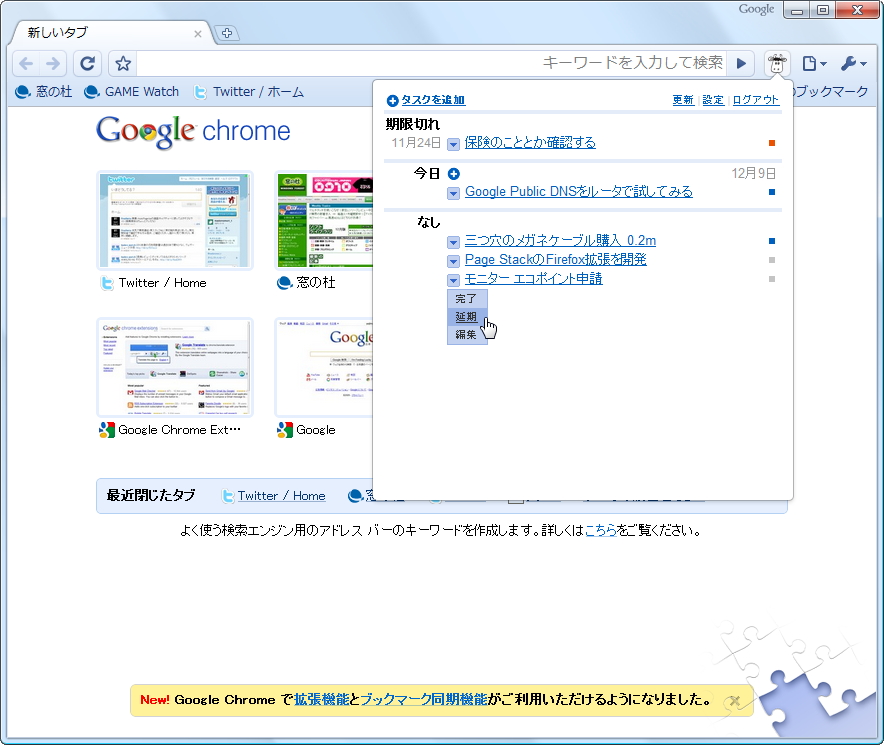Viewport: 884px width, 745px height.
Task: Click the back navigation arrow
Action: [x=27, y=62]
